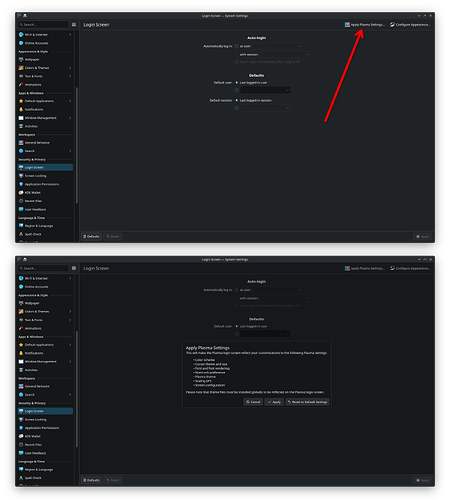
Task: Open hamburger menu beside search, top screenshot
Action: click(x=74, y=25)
